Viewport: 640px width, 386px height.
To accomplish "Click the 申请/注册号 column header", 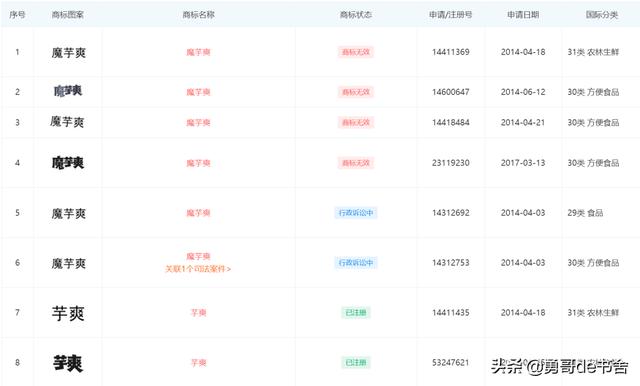I will [x=451, y=15].
